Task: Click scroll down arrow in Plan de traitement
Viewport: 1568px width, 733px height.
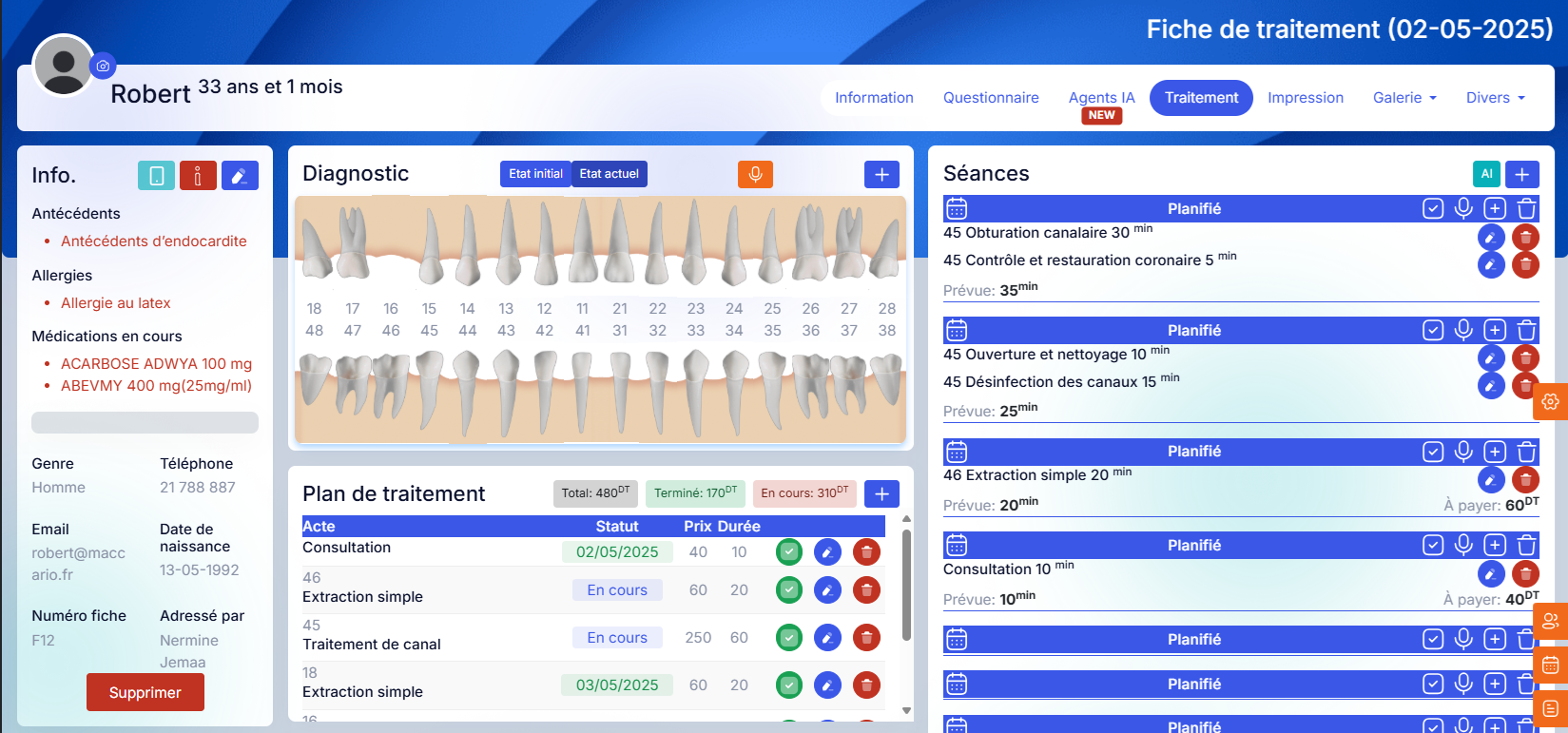Action: [x=906, y=710]
